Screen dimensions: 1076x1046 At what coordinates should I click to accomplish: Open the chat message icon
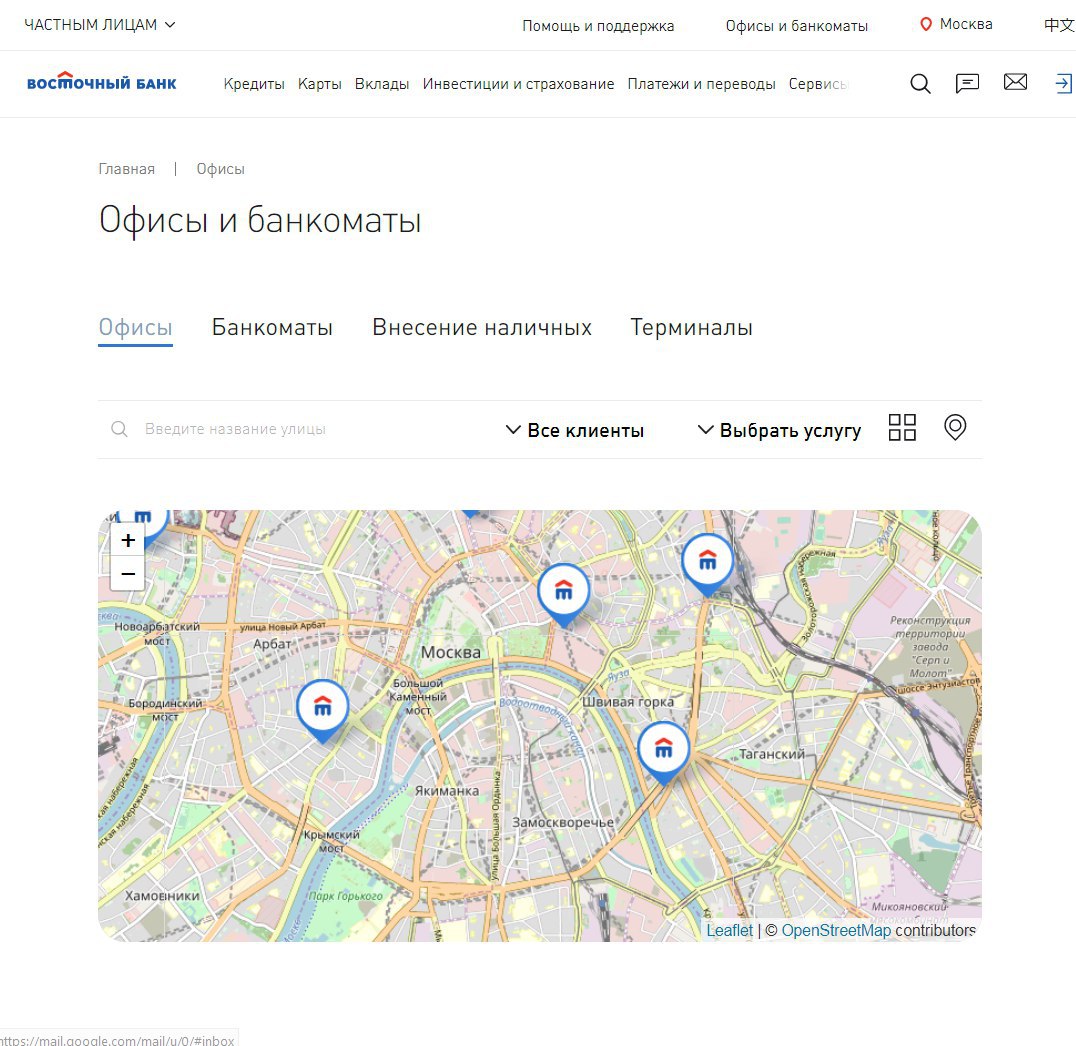[968, 84]
